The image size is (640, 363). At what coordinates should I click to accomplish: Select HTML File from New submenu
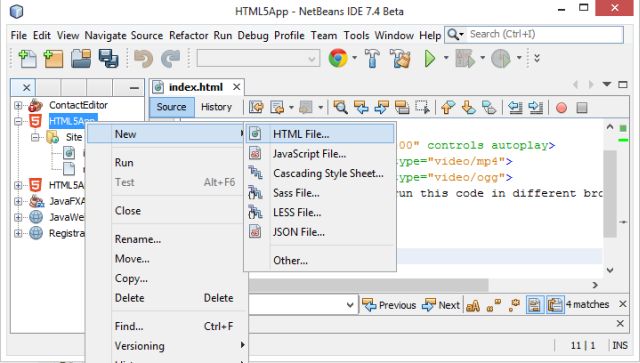click(320, 134)
